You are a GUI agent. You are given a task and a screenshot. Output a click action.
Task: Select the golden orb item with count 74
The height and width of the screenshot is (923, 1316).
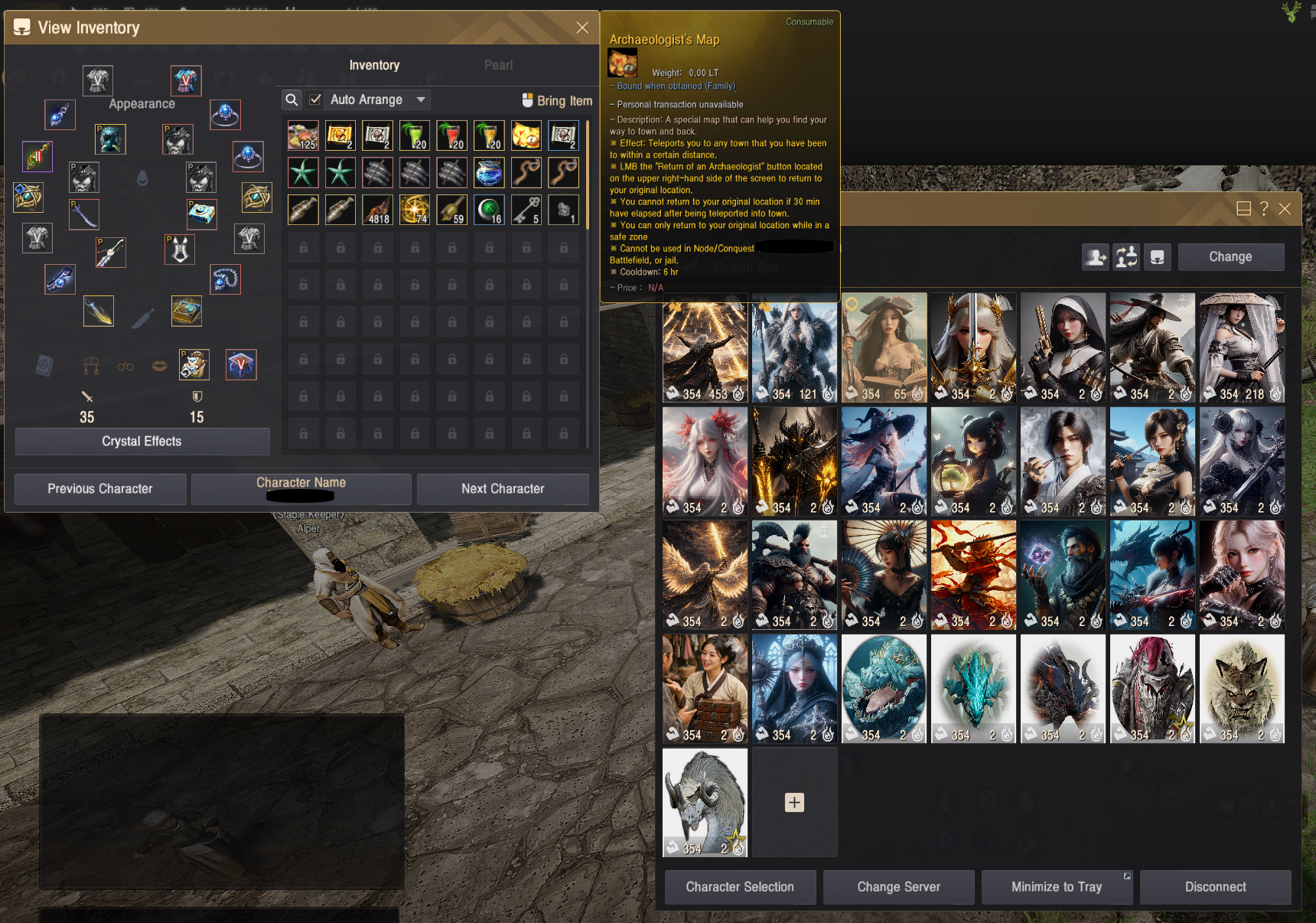pos(415,210)
